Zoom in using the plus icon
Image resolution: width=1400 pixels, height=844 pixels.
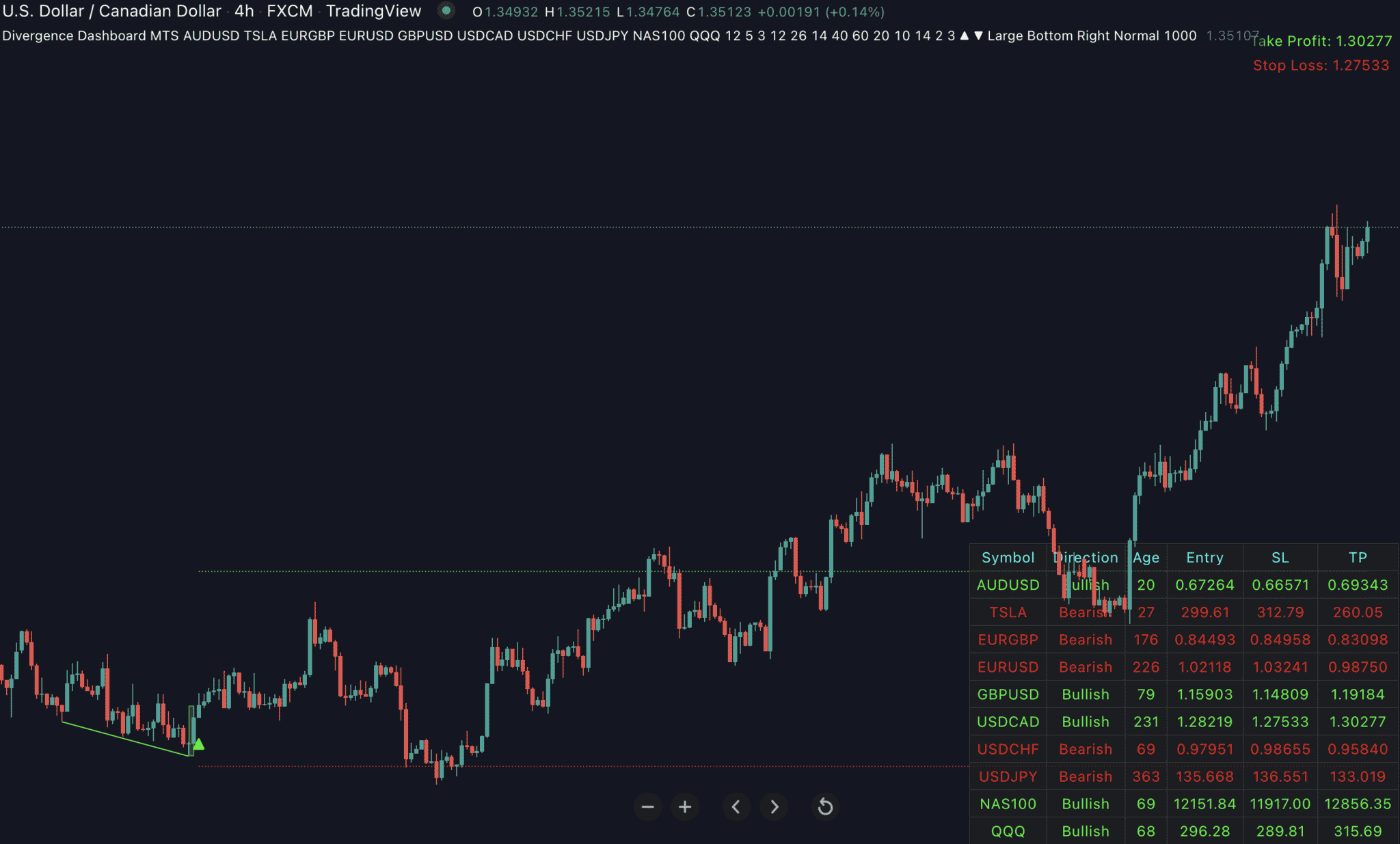click(x=685, y=807)
